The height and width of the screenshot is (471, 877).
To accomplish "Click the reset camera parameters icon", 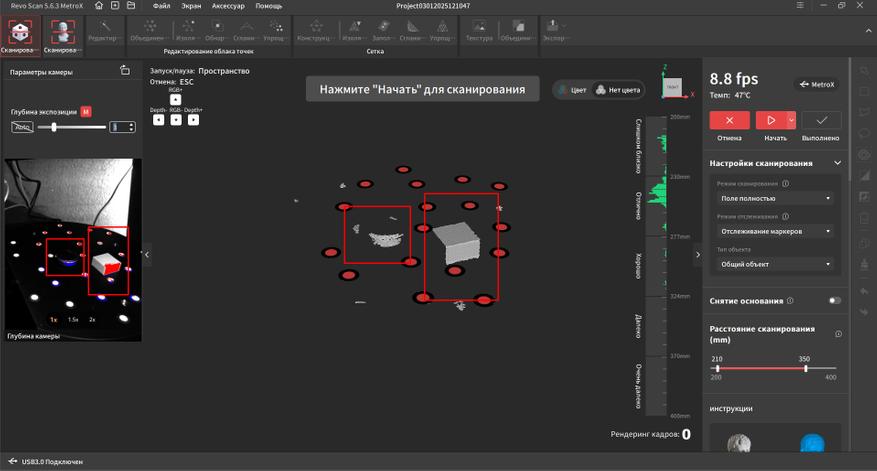I will pyautogui.click(x=124, y=71).
